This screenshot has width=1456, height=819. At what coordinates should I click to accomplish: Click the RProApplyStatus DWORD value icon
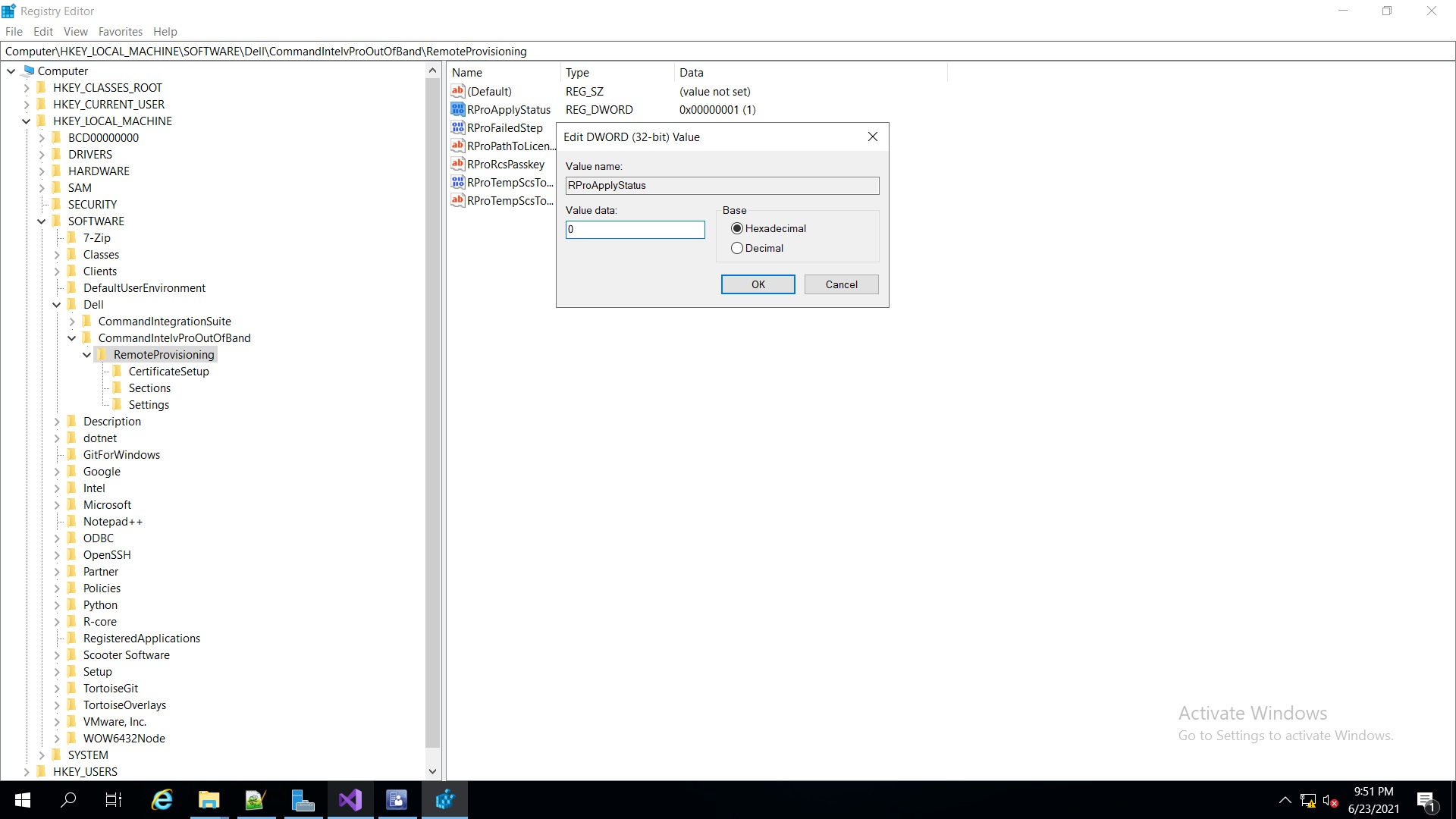click(x=457, y=109)
